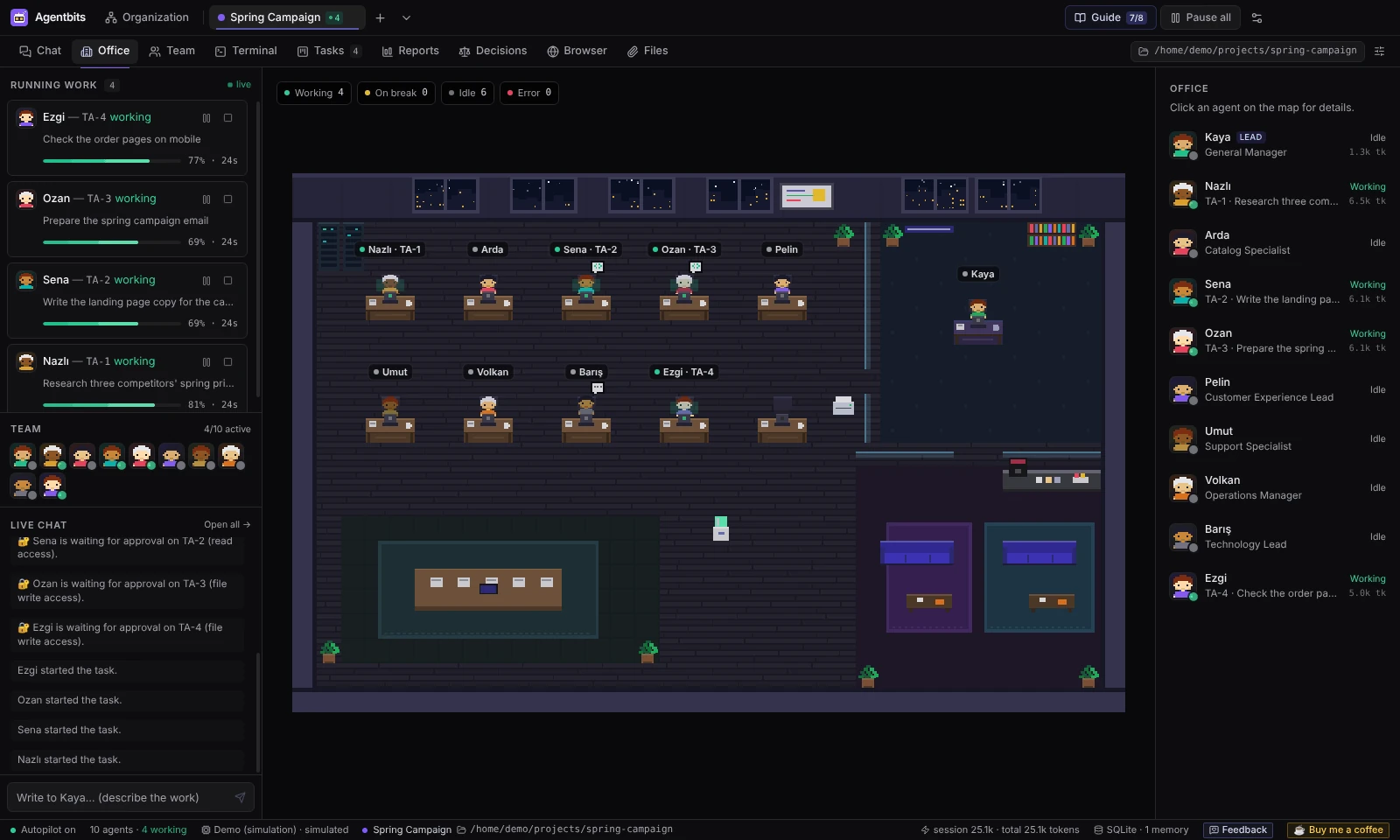Pause Sena's TA-2 running task
Screen dimensions: 1400x840
coord(206,280)
